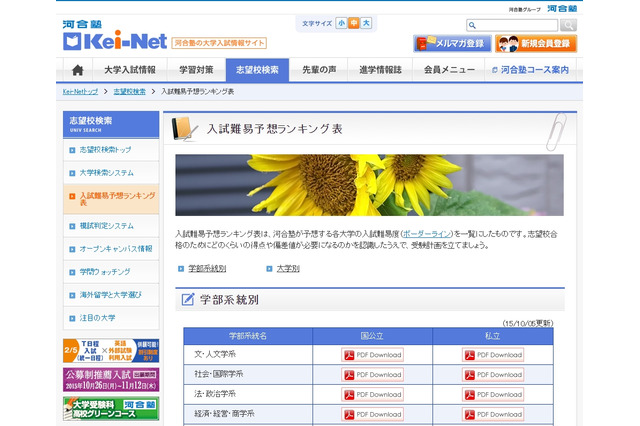640x426 pixels.
Task: Click the T日程入試 banner
Action: pos(111,351)
